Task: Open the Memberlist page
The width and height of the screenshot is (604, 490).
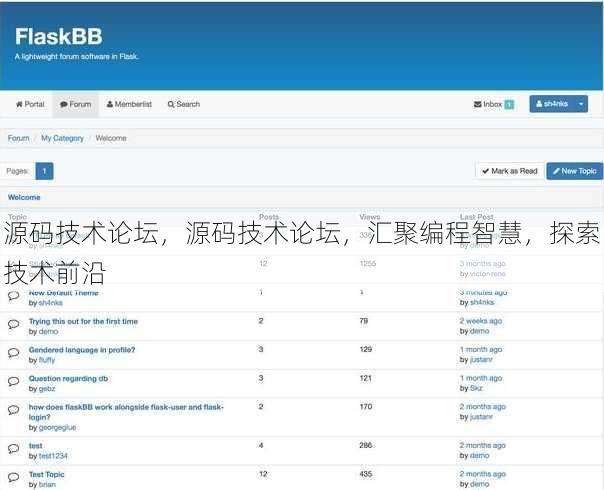Action: coord(129,104)
